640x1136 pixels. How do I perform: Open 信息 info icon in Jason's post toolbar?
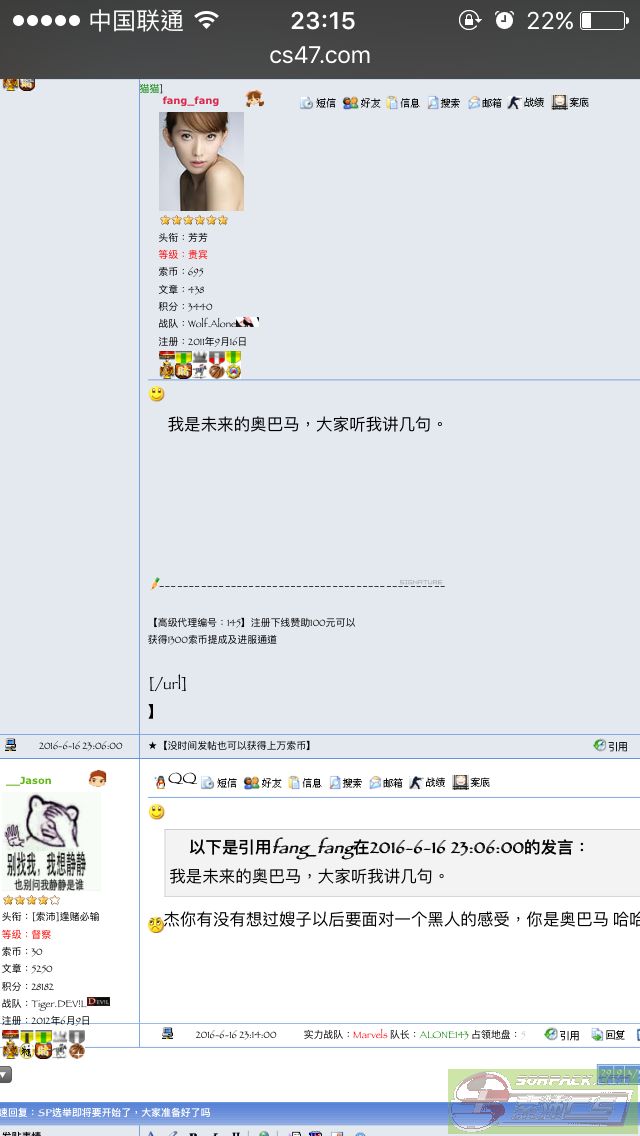click(x=305, y=782)
